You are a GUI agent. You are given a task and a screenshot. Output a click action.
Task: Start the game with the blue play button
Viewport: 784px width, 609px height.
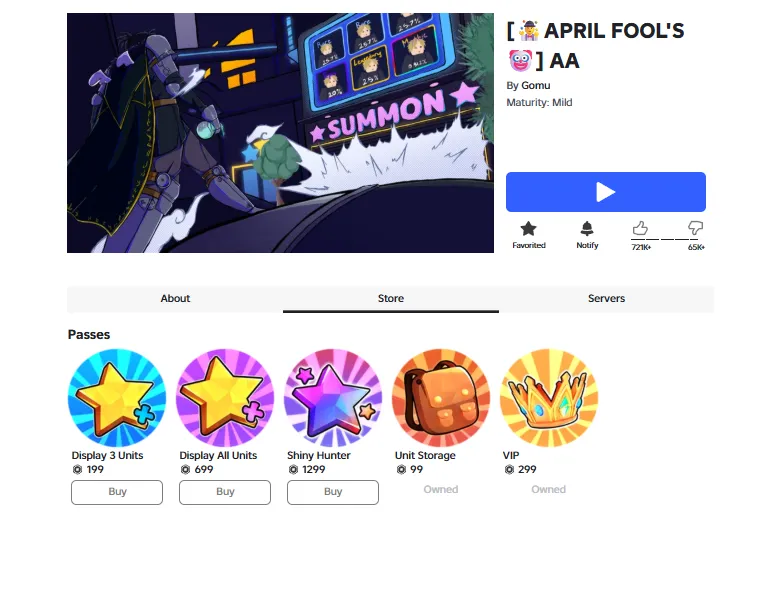606,192
